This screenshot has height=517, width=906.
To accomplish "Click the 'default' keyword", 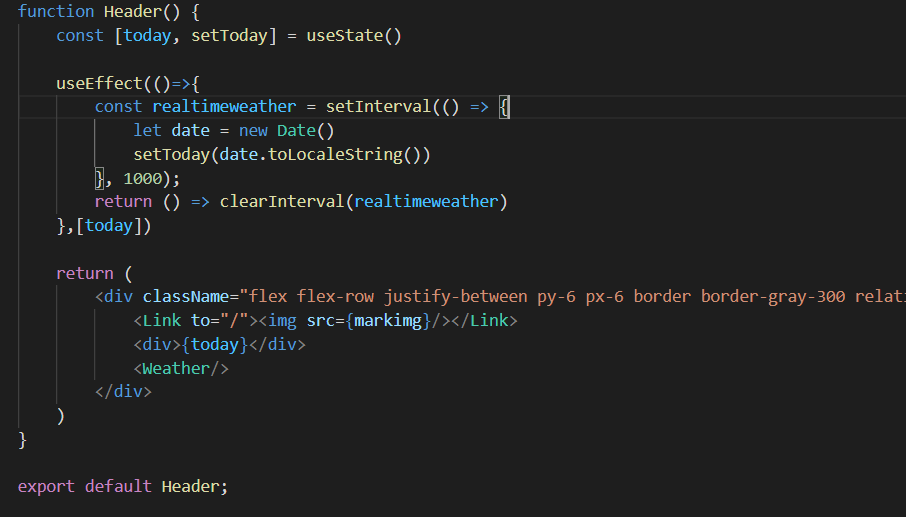I will tap(118, 486).
